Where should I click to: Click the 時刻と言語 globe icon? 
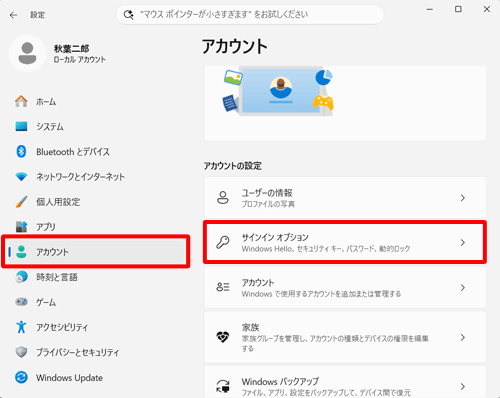point(21,277)
